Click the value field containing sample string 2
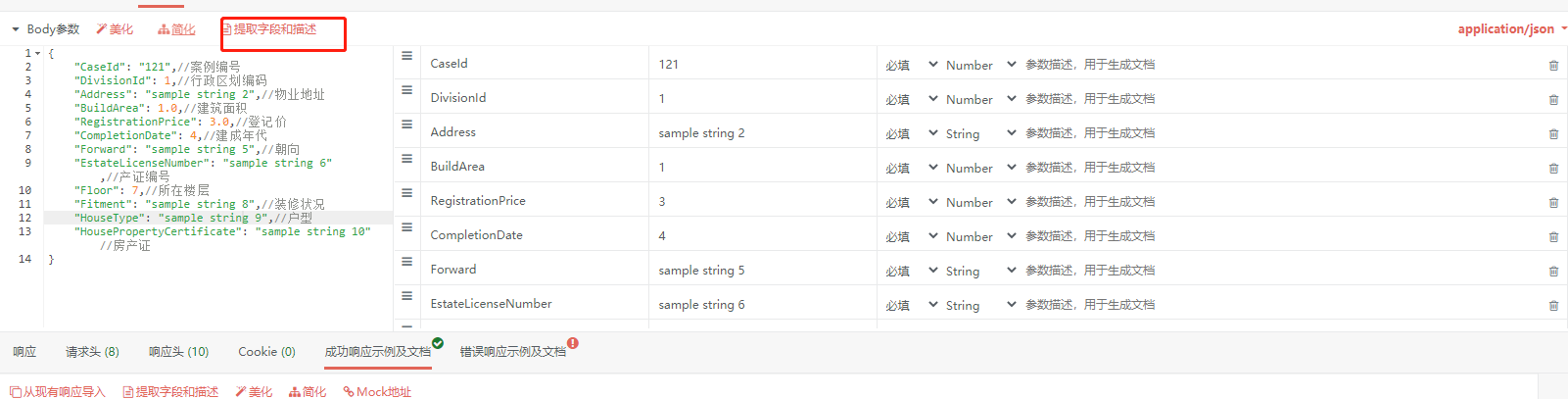Image resolution: width=1568 pixels, height=399 pixels. [762, 132]
